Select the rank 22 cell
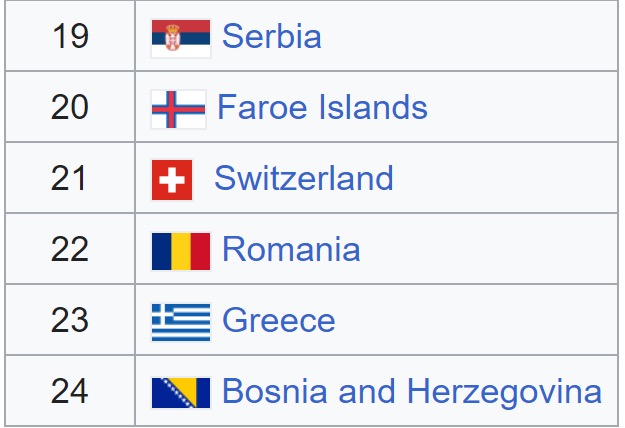625x428 pixels. coord(70,249)
